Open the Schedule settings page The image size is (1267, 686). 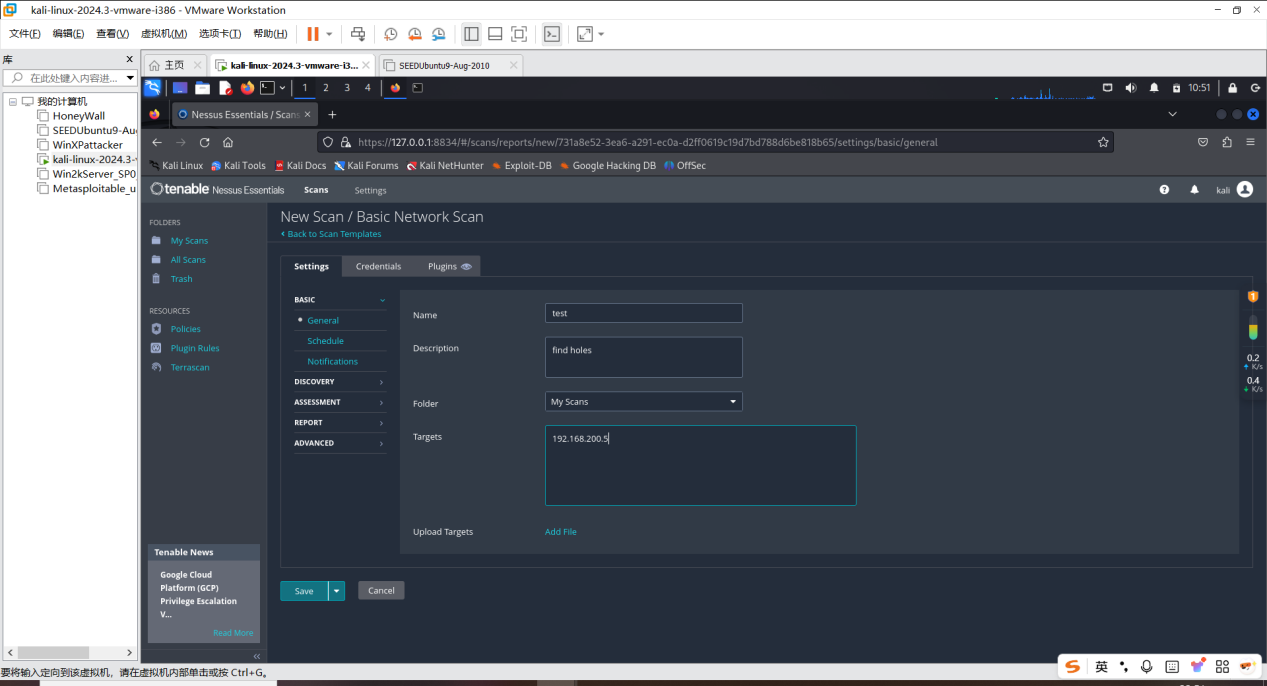(x=325, y=341)
